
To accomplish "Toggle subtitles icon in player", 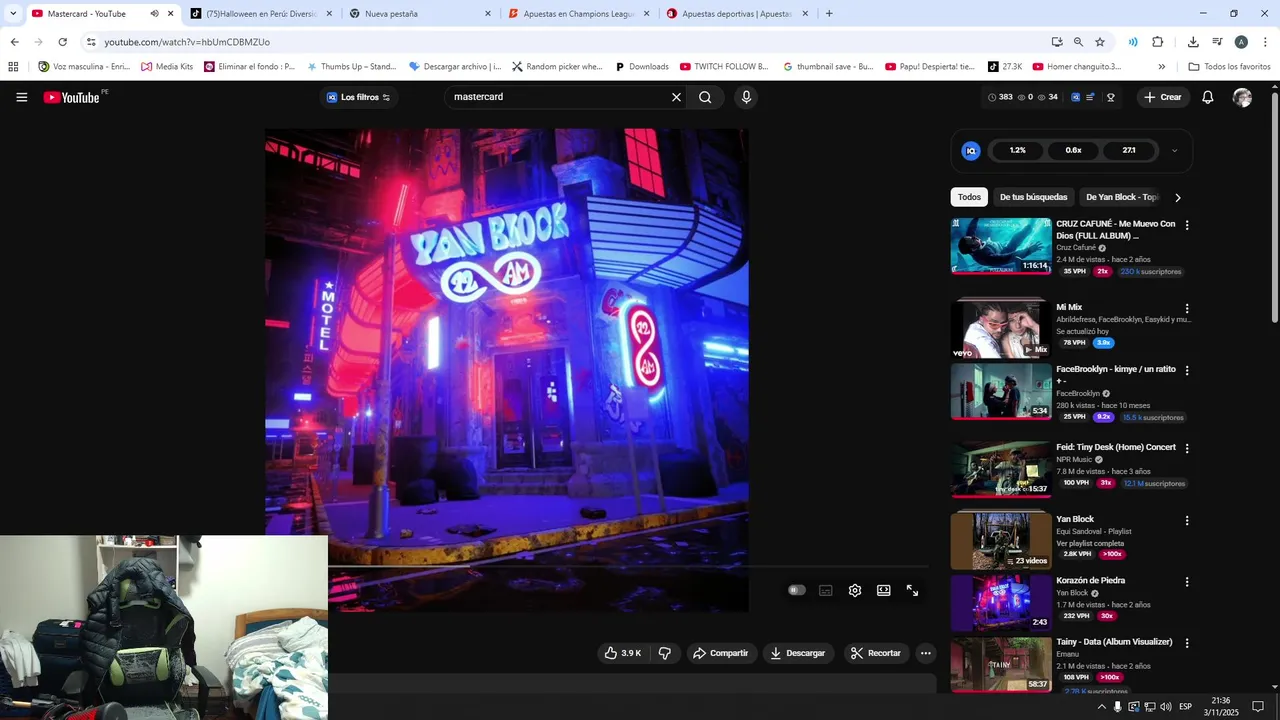I will coord(826,590).
